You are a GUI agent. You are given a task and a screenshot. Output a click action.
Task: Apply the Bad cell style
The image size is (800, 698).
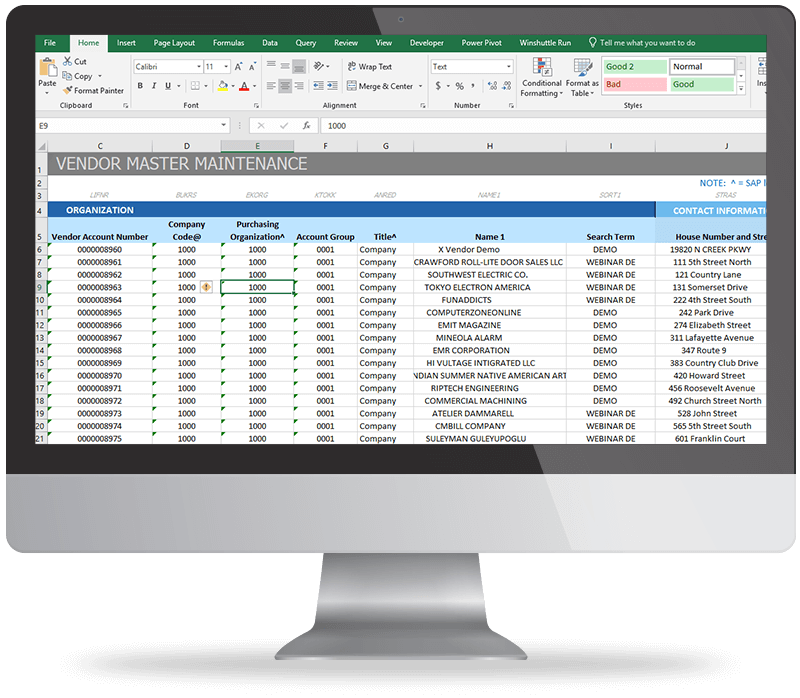pos(635,84)
